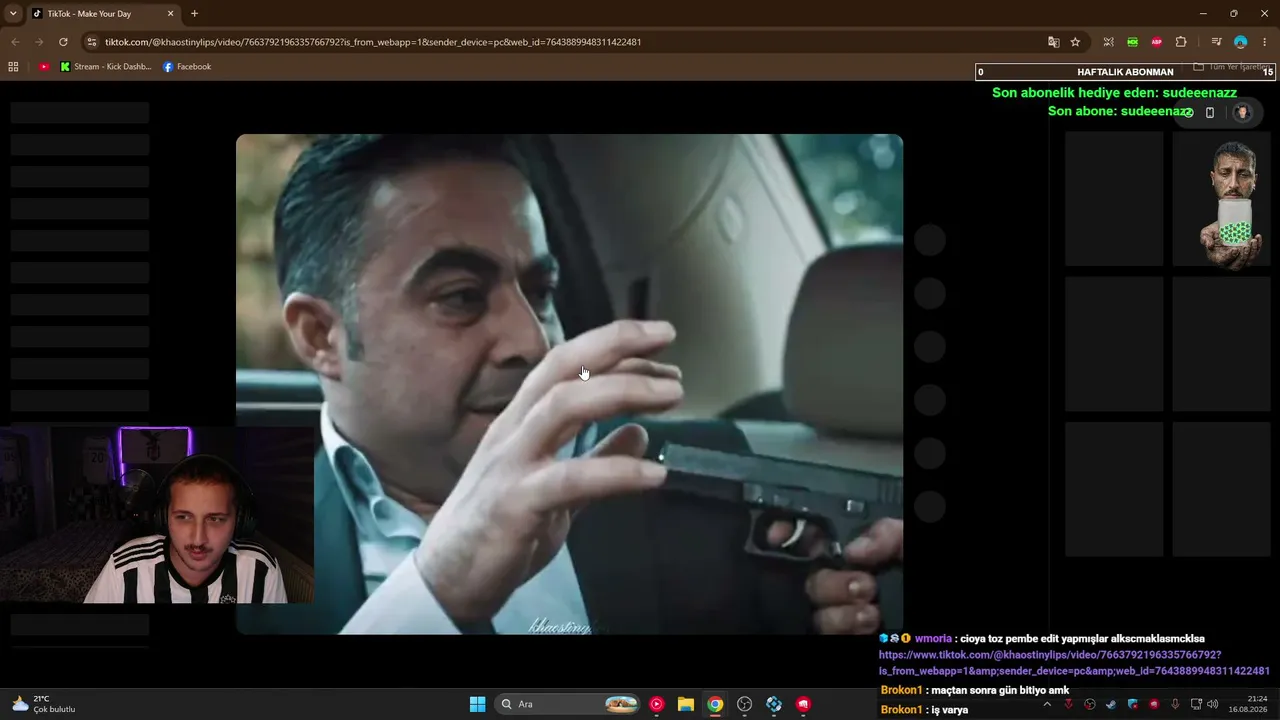Open the crossed-arrows browser extension
Image resolution: width=1280 pixels, height=720 pixels.
click(x=1108, y=42)
